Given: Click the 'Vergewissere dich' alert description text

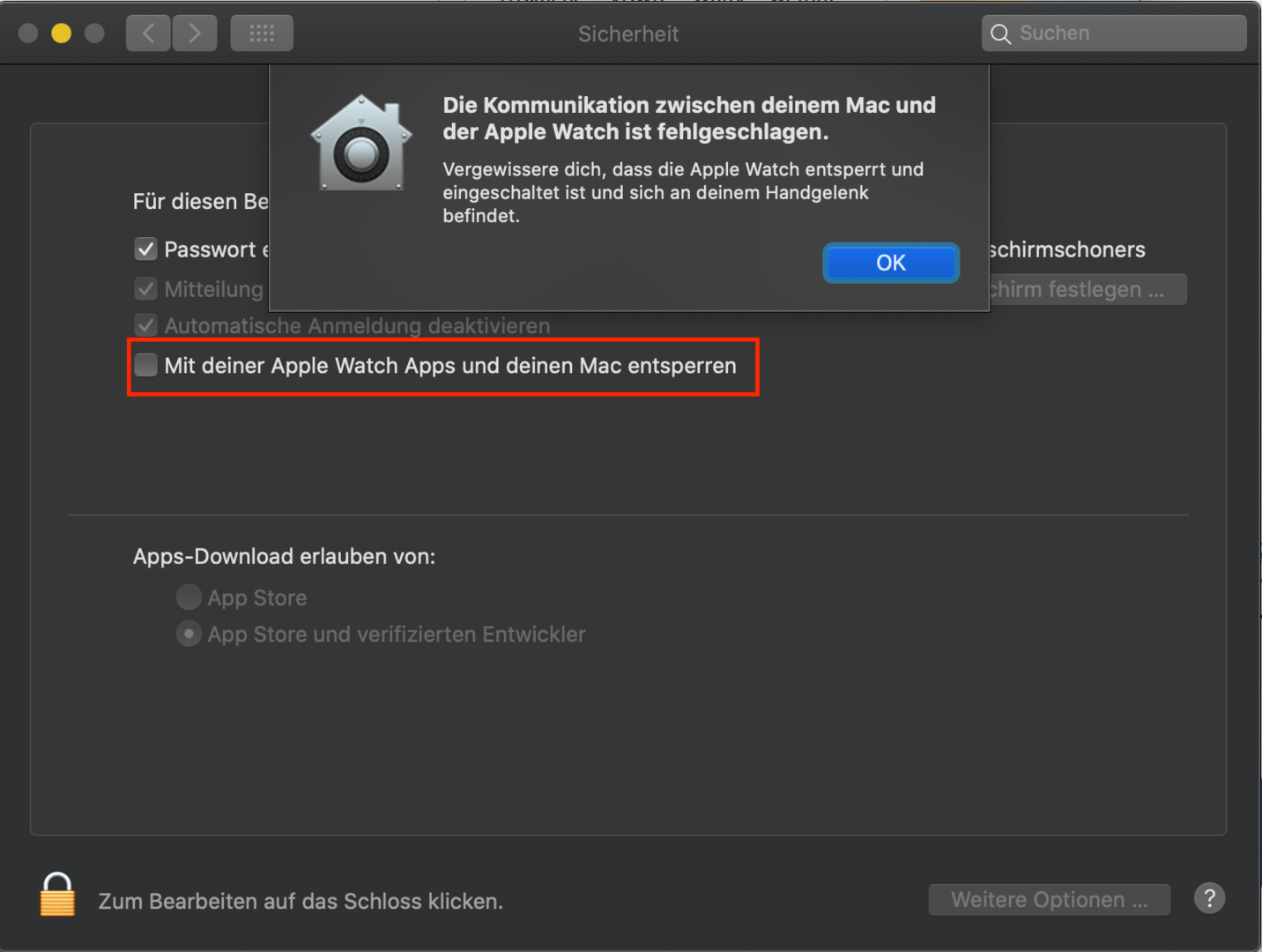Looking at the screenshot, I should point(683,192).
